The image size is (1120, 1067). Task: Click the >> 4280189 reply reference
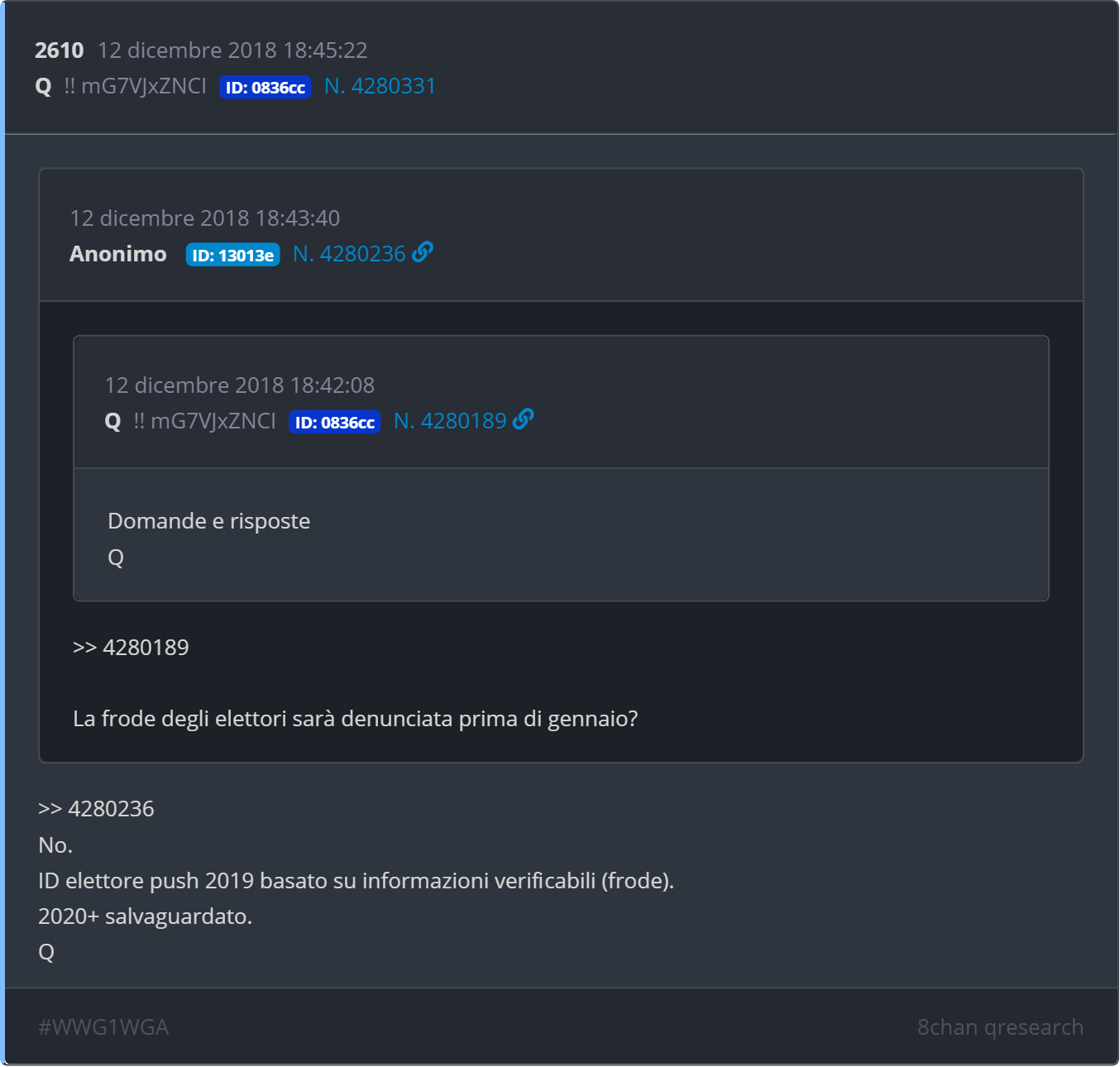[x=131, y=647]
